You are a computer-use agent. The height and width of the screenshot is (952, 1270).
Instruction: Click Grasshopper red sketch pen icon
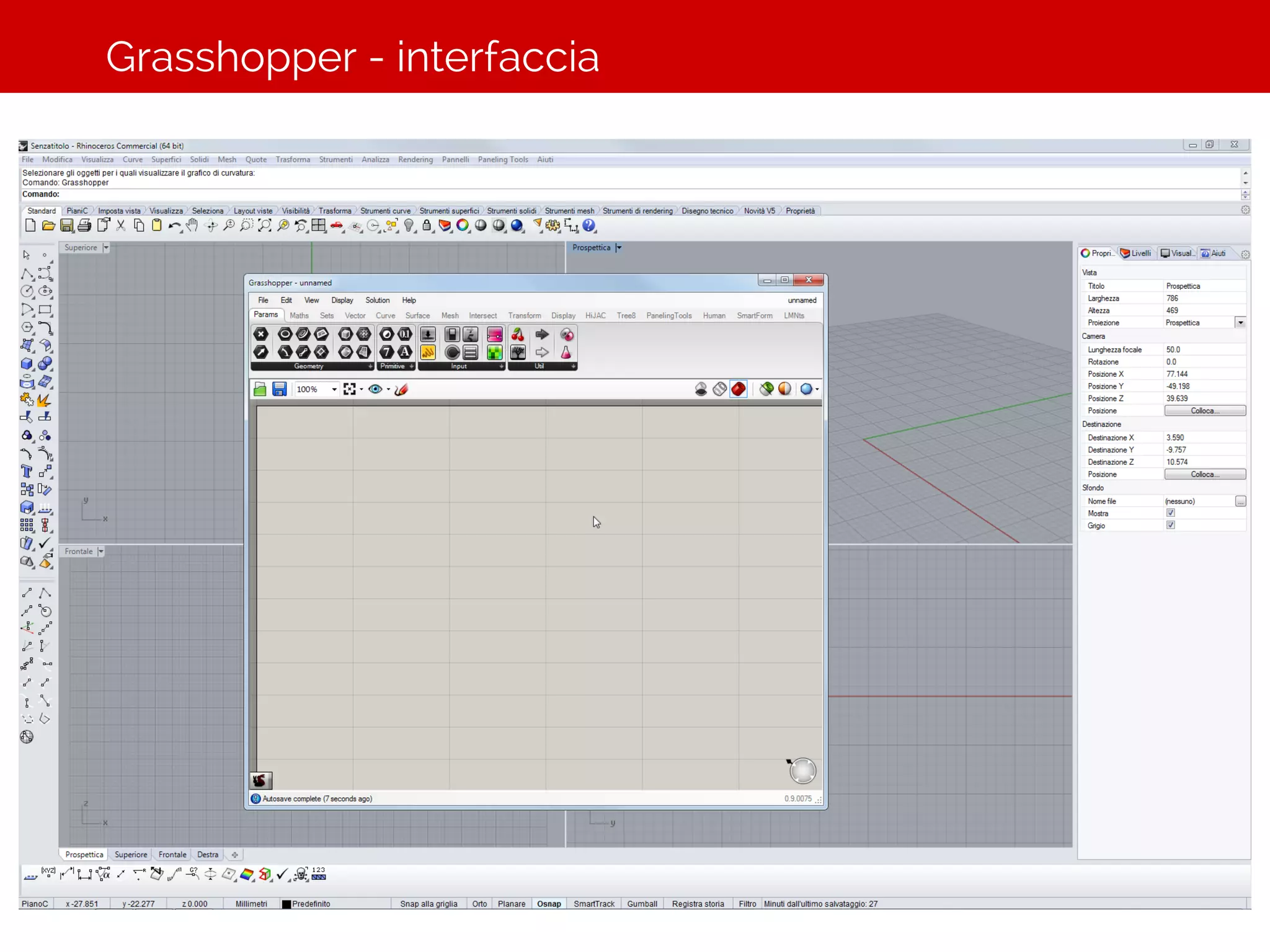pyautogui.click(x=401, y=389)
